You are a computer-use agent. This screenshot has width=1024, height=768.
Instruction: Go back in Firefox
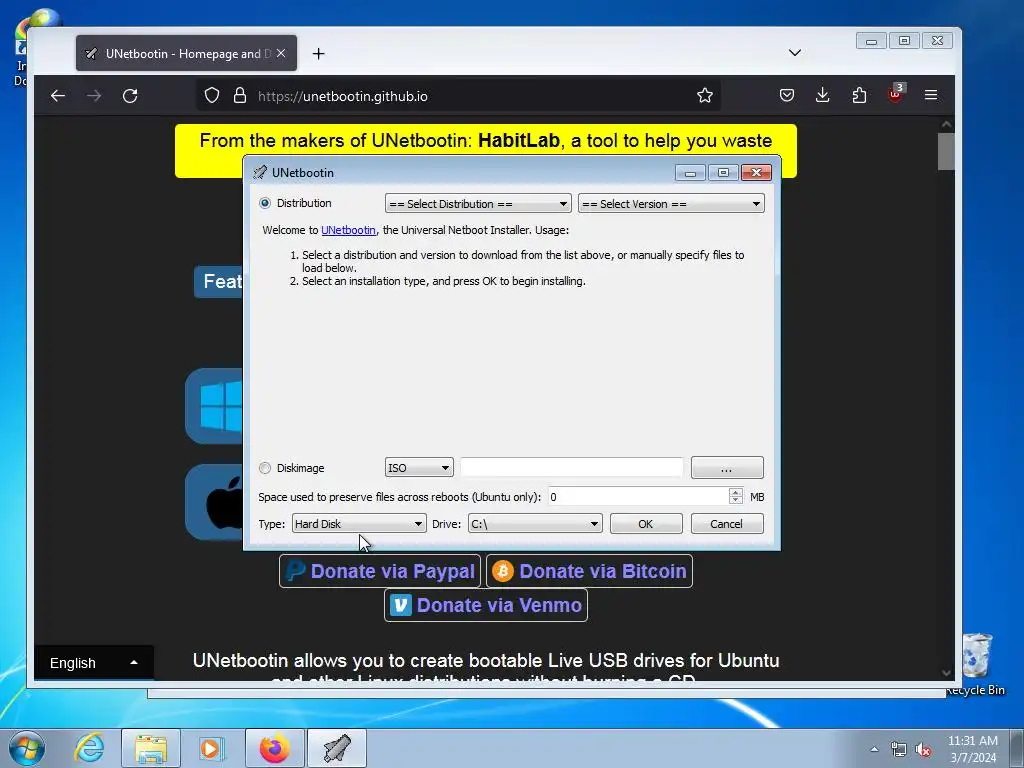[x=58, y=96]
